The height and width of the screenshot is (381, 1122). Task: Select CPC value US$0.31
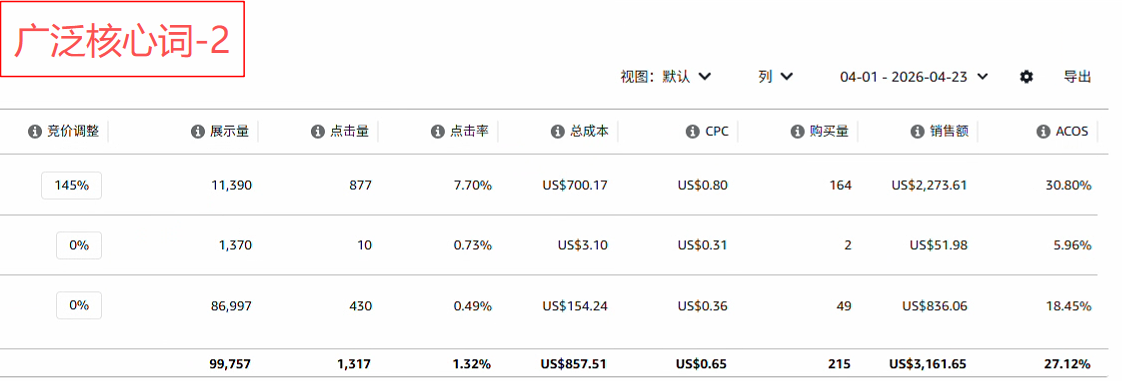[702, 245]
